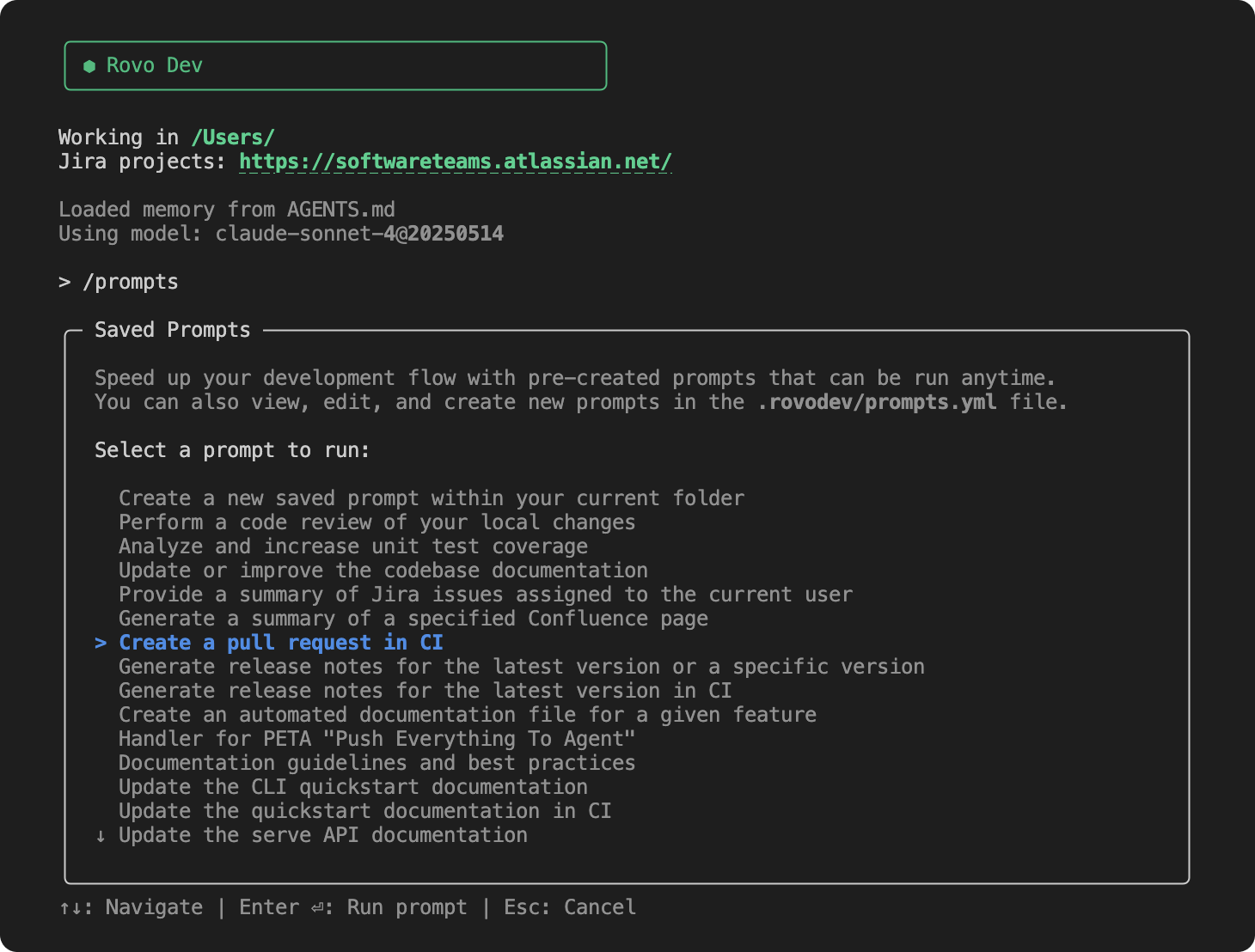Click the 'Saved Prompts' panel title
The width and height of the screenshot is (1255, 952).
[173, 330]
